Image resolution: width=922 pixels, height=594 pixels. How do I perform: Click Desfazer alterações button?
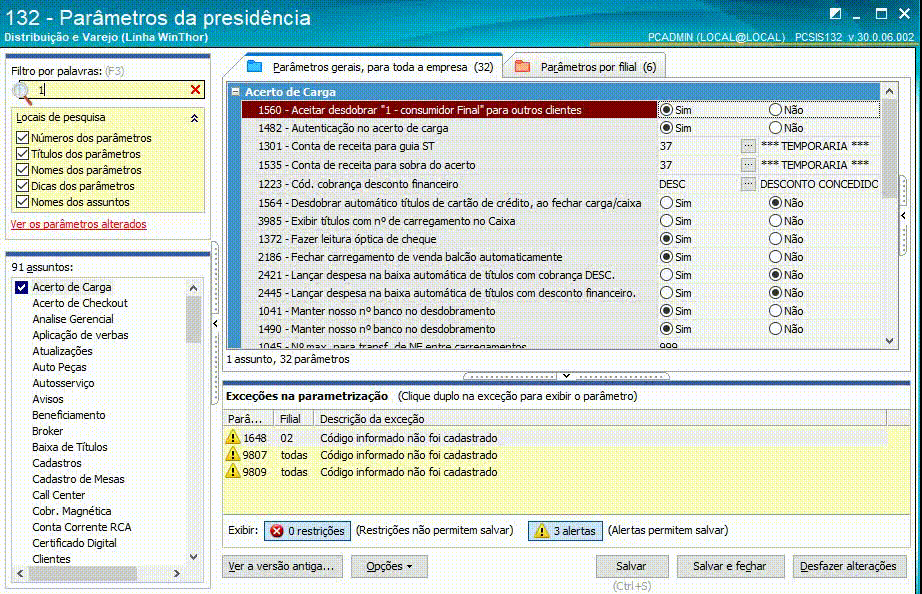[848, 566]
